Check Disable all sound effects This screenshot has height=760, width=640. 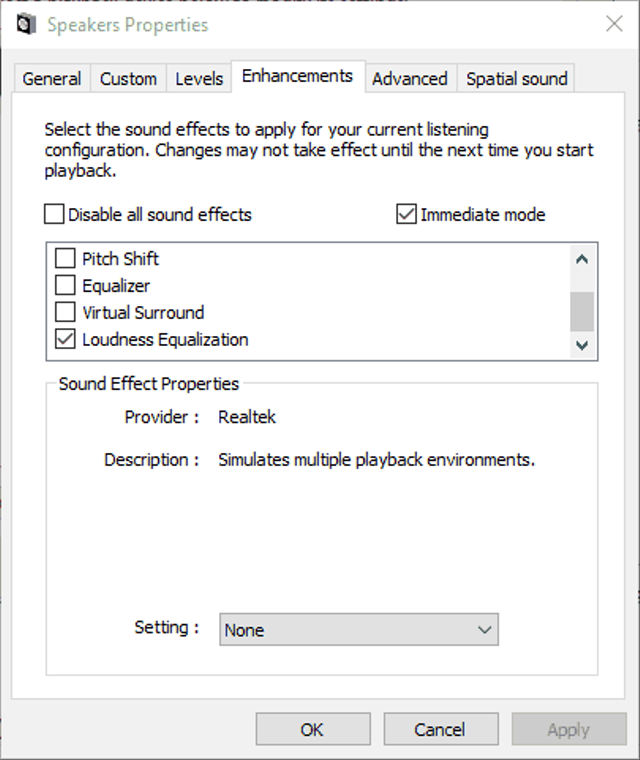tap(55, 215)
